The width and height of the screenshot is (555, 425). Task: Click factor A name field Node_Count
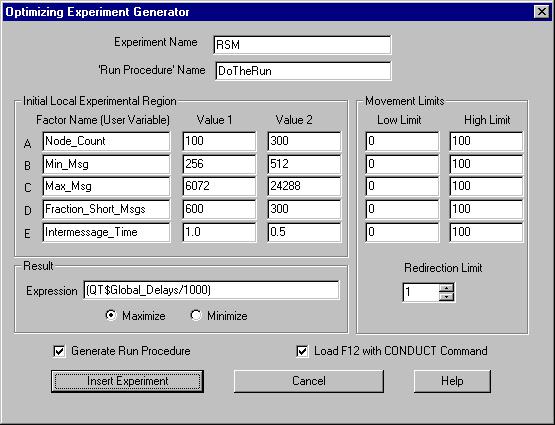tap(106, 141)
